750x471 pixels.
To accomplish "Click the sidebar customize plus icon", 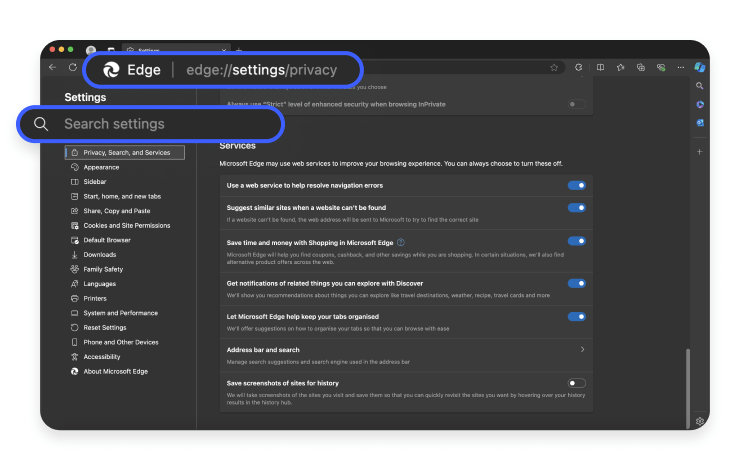I will (700, 152).
